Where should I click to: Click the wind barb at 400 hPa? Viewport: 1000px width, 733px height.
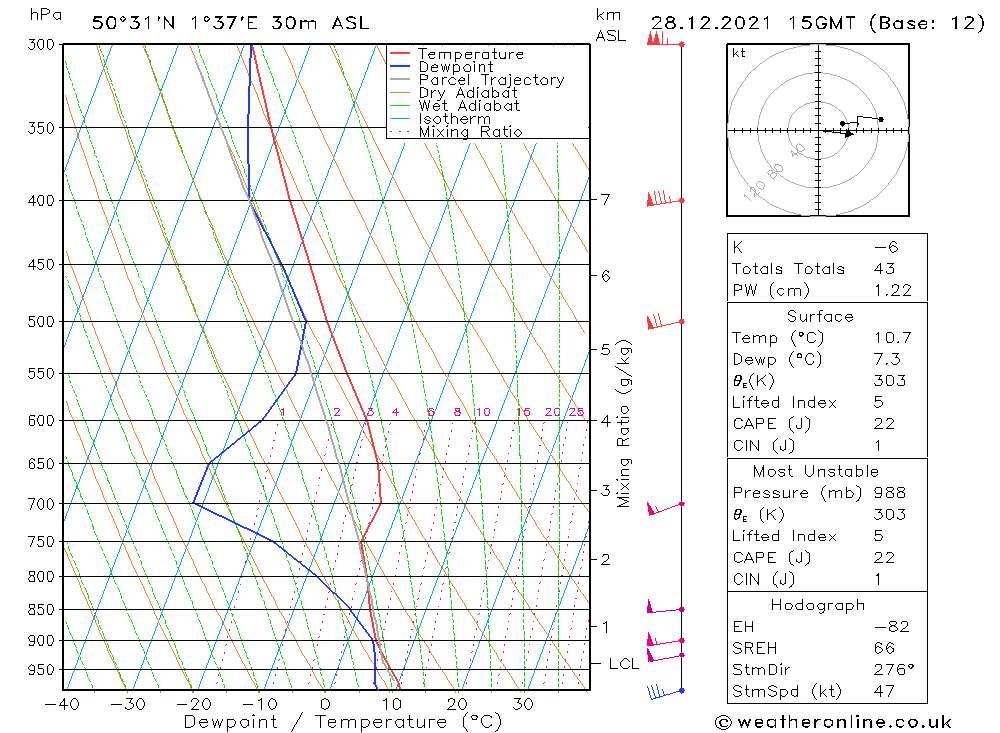(665, 198)
